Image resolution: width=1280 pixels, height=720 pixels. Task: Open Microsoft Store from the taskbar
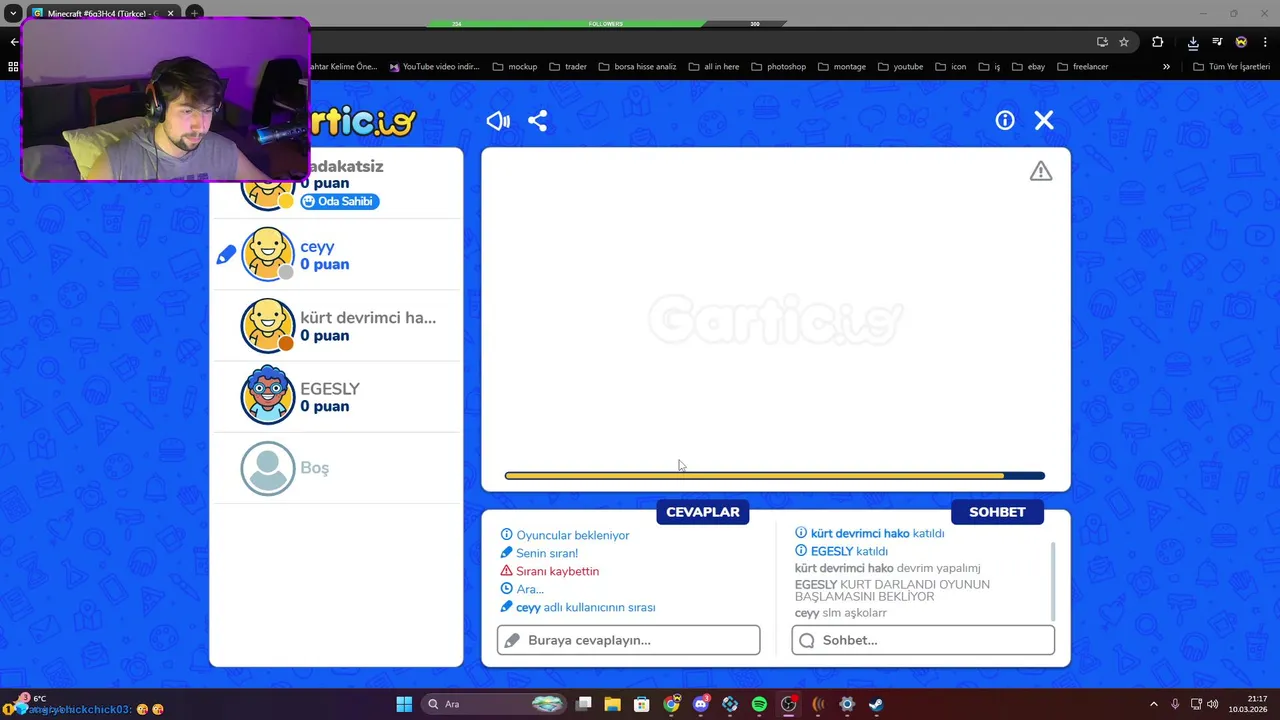click(642, 704)
